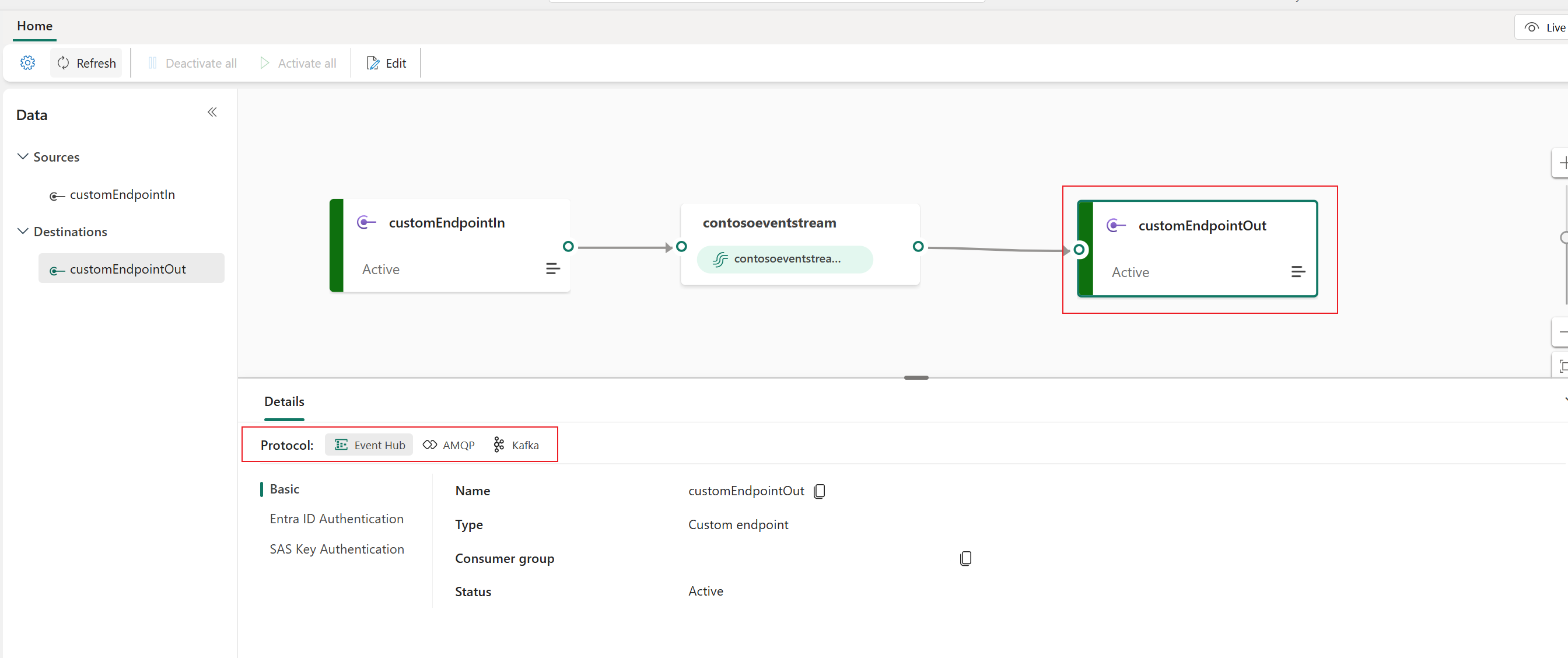Show SAS Key Authentication section
The height and width of the screenshot is (658, 1568).
(337, 549)
